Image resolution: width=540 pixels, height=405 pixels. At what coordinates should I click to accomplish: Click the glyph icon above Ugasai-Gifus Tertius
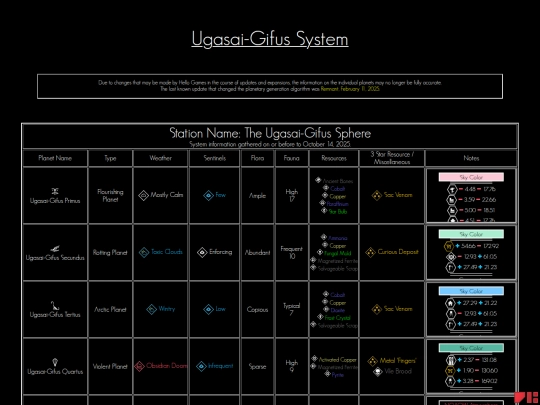tap(55, 305)
